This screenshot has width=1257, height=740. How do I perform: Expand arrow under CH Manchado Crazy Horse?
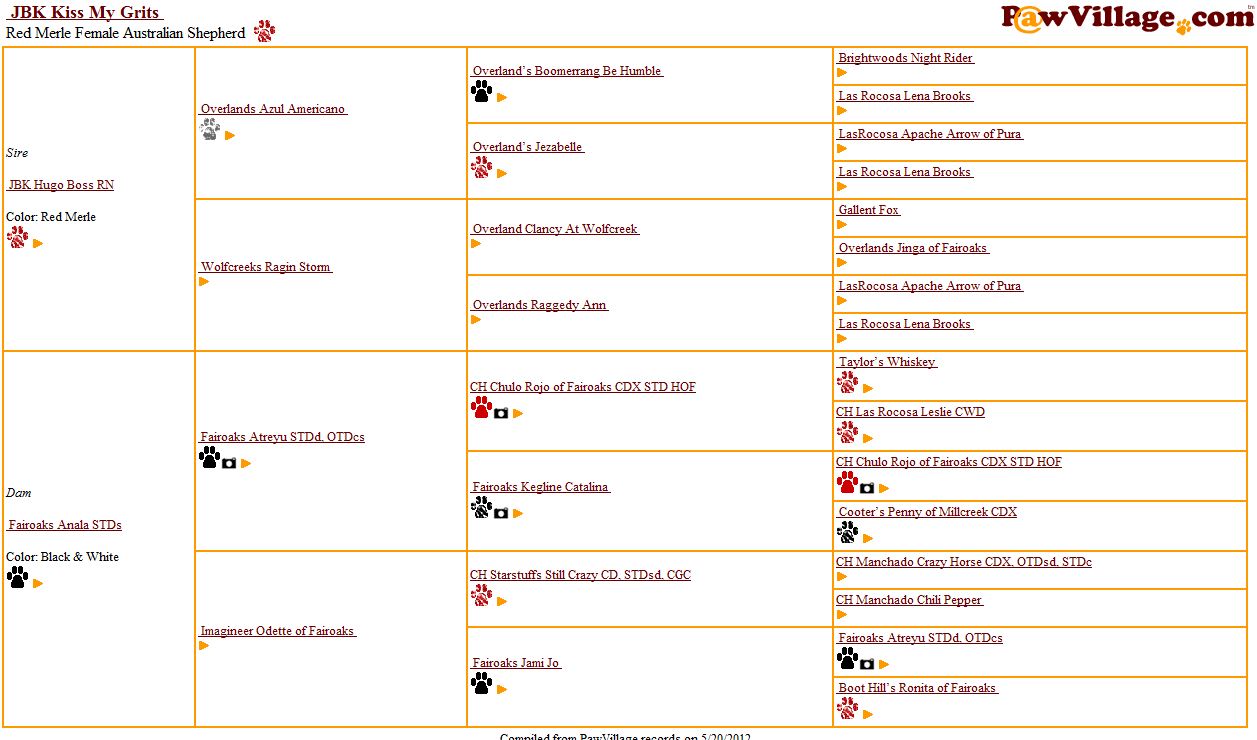842,576
